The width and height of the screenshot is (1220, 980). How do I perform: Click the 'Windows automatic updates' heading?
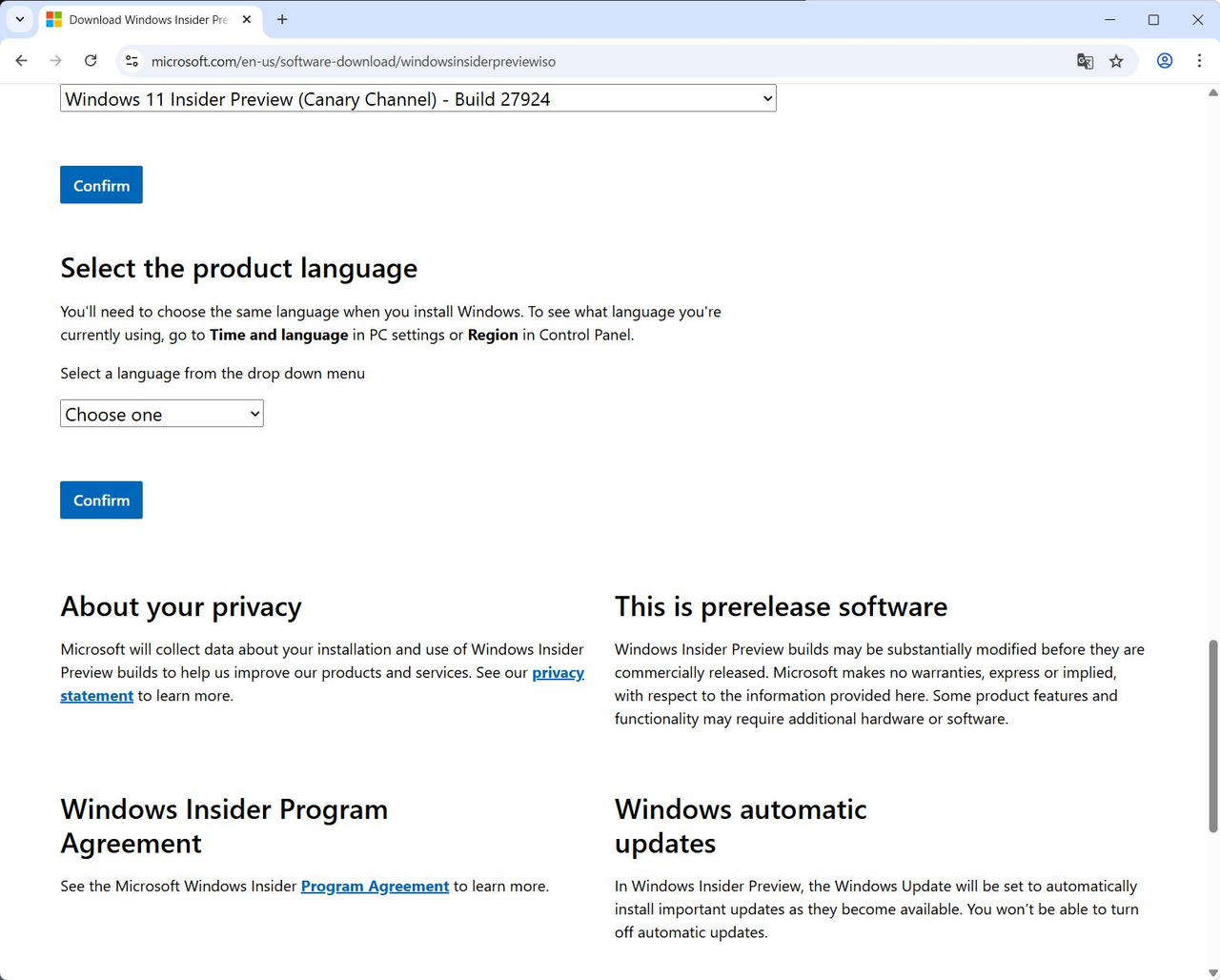tap(742, 826)
